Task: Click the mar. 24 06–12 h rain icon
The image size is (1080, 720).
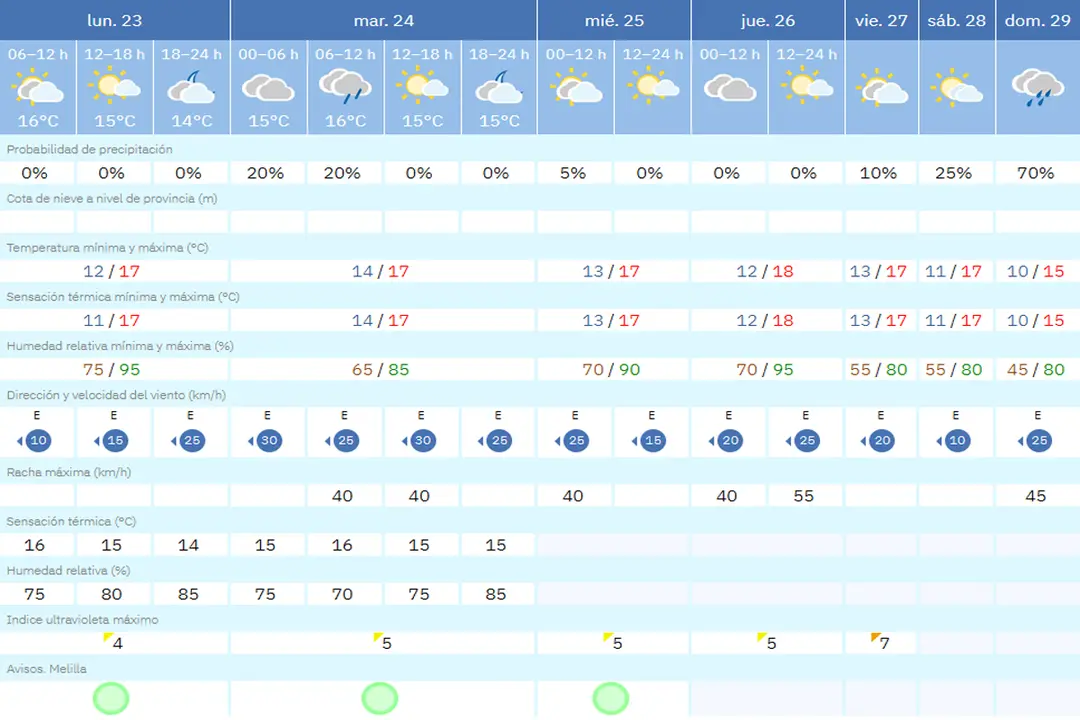Action: point(345,86)
